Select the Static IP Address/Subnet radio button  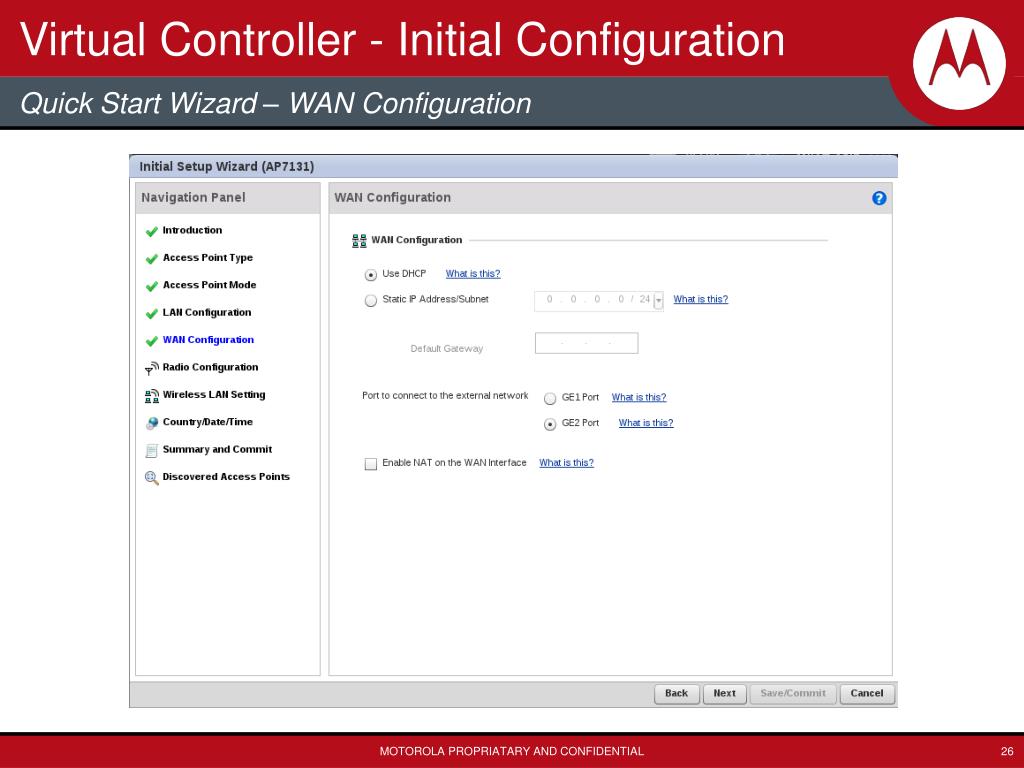pyautogui.click(x=371, y=300)
